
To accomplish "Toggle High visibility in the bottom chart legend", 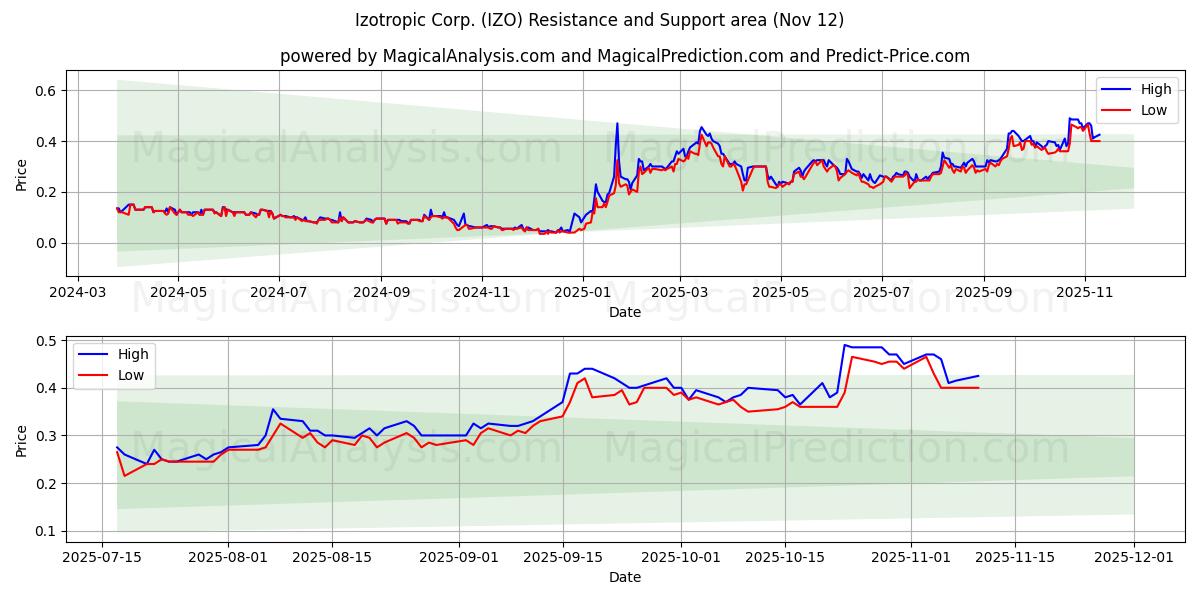I will [131, 354].
